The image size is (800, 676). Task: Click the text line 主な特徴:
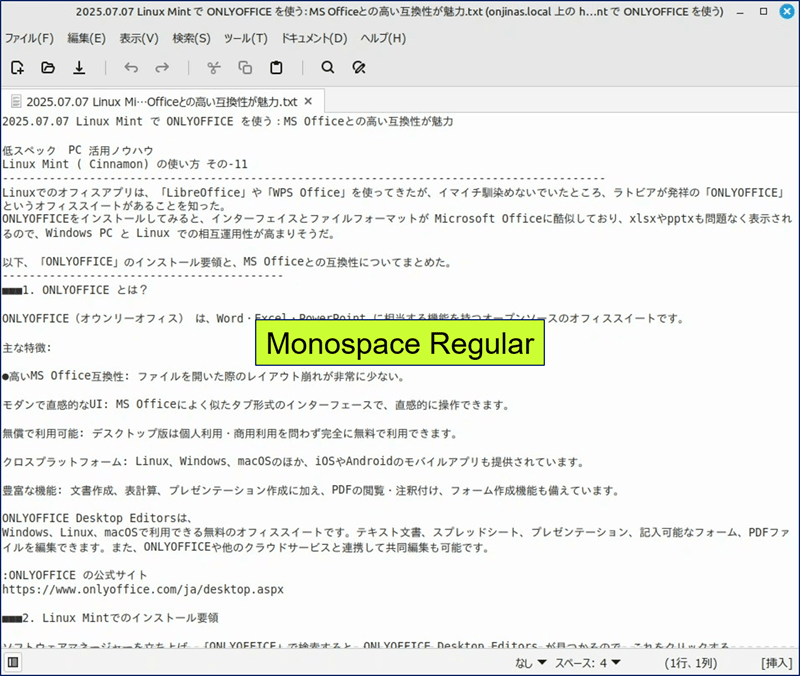point(27,348)
